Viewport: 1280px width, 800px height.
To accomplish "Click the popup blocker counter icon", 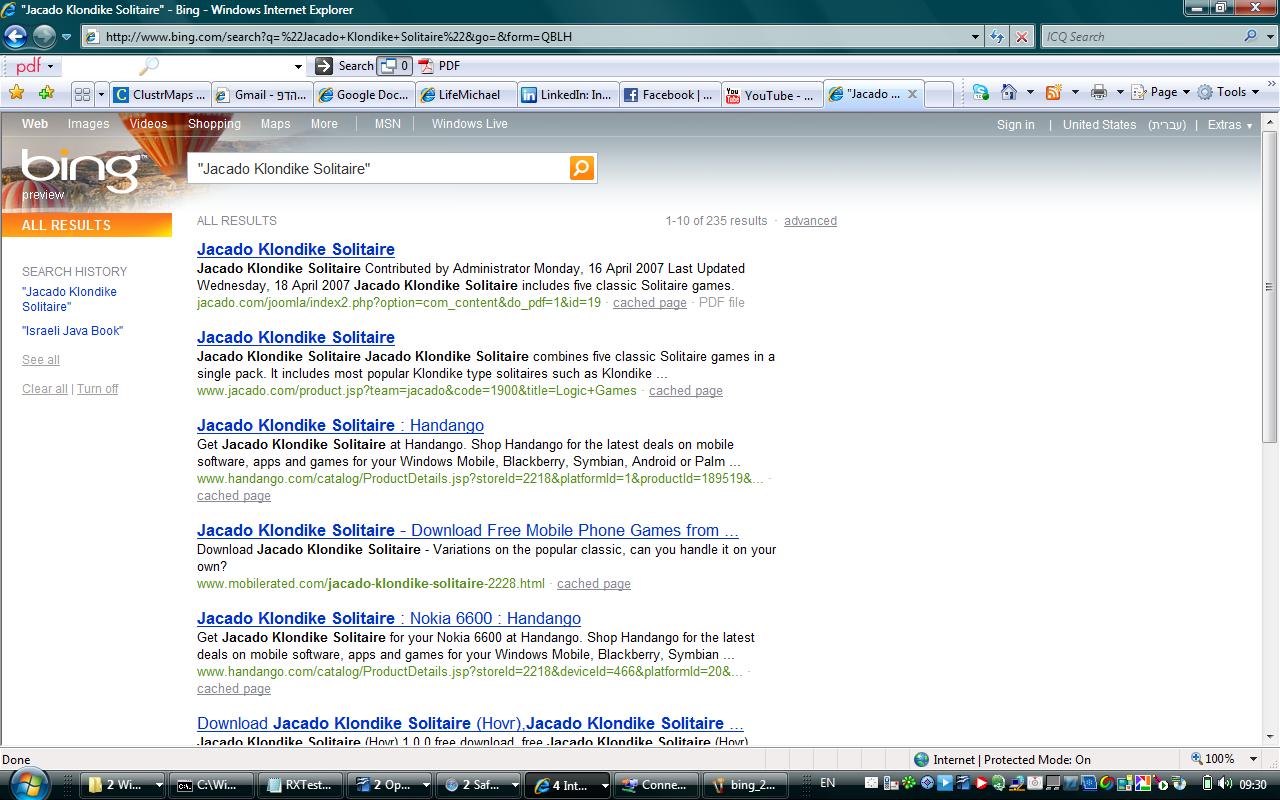I will click(x=395, y=66).
